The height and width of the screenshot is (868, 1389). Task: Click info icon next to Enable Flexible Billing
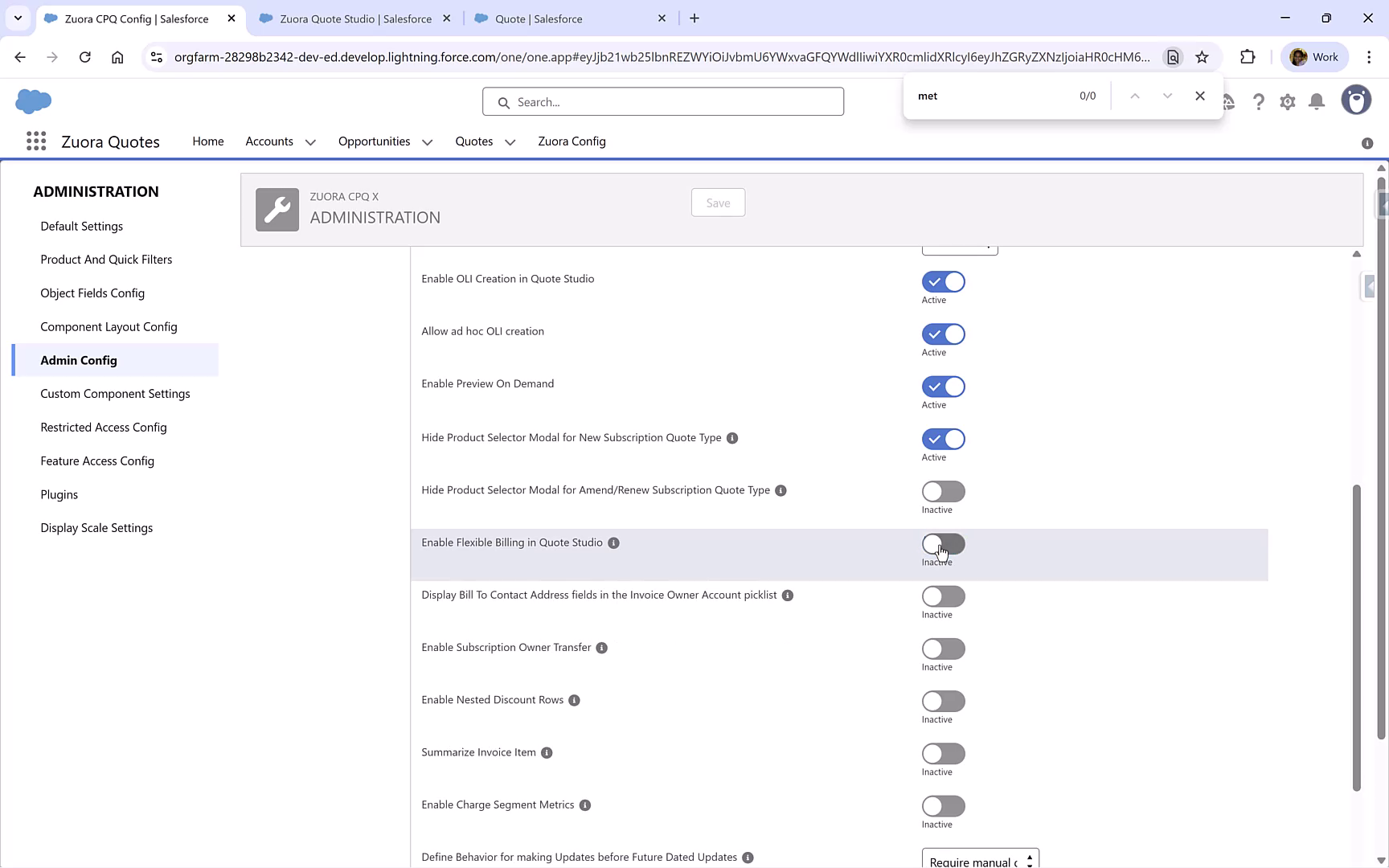pos(613,542)
